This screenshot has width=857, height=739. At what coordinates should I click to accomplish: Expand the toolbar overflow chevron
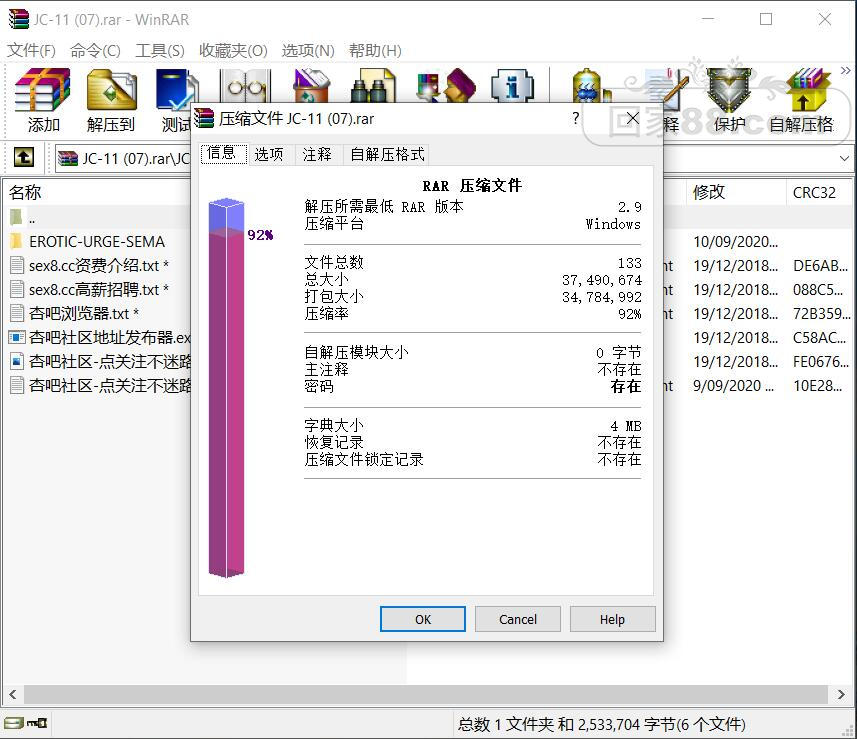[846, 71]
